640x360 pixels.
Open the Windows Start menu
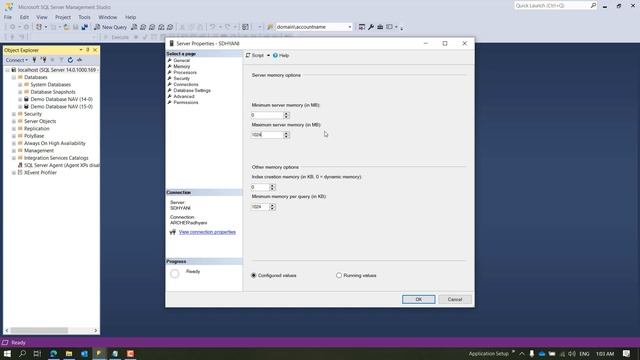(7, 353)
